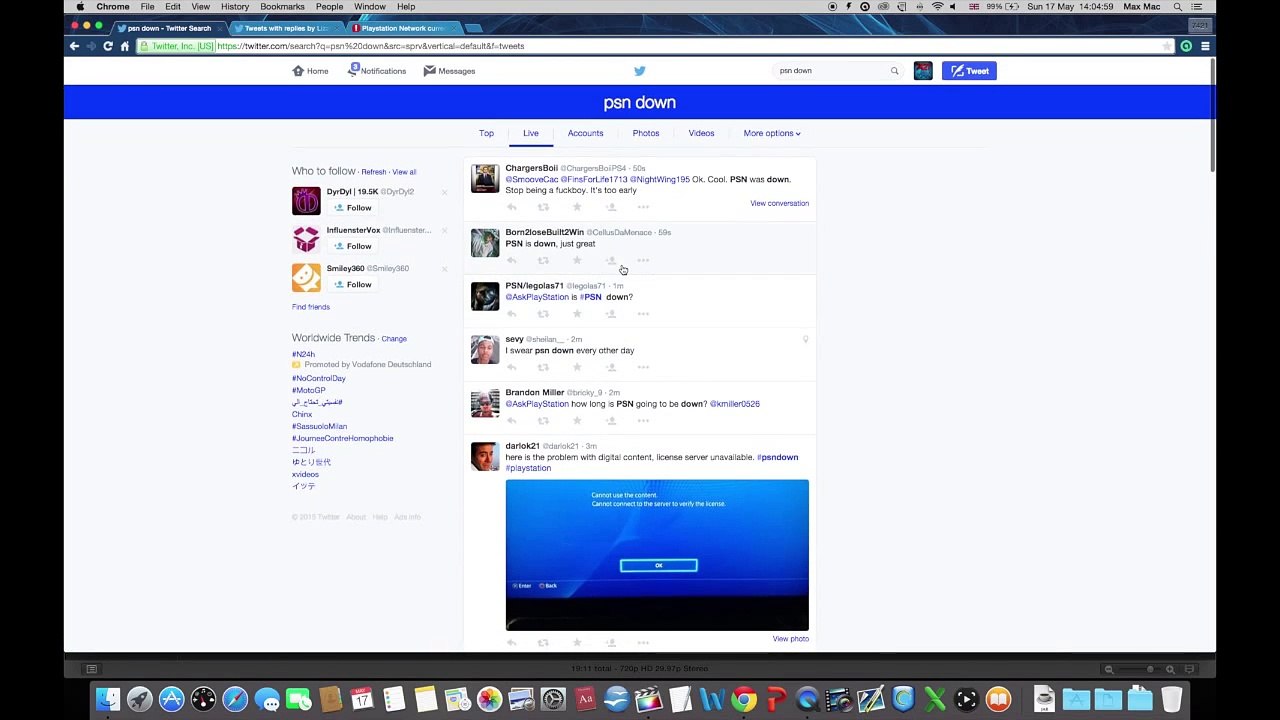Compose with the Tweet button
1280x720 pixels.
coord(969,71)
